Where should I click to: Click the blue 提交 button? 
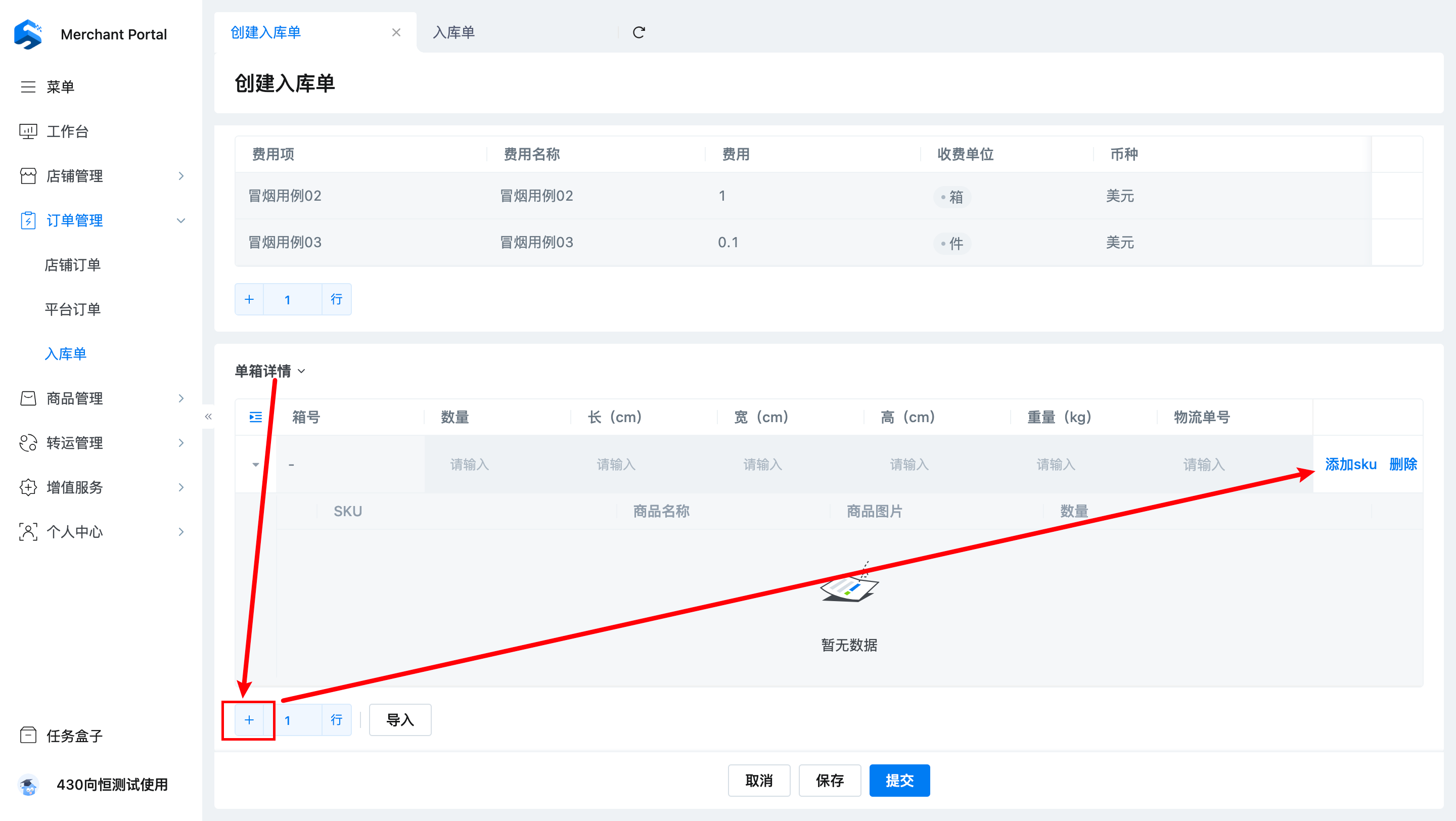coord(899,781)
